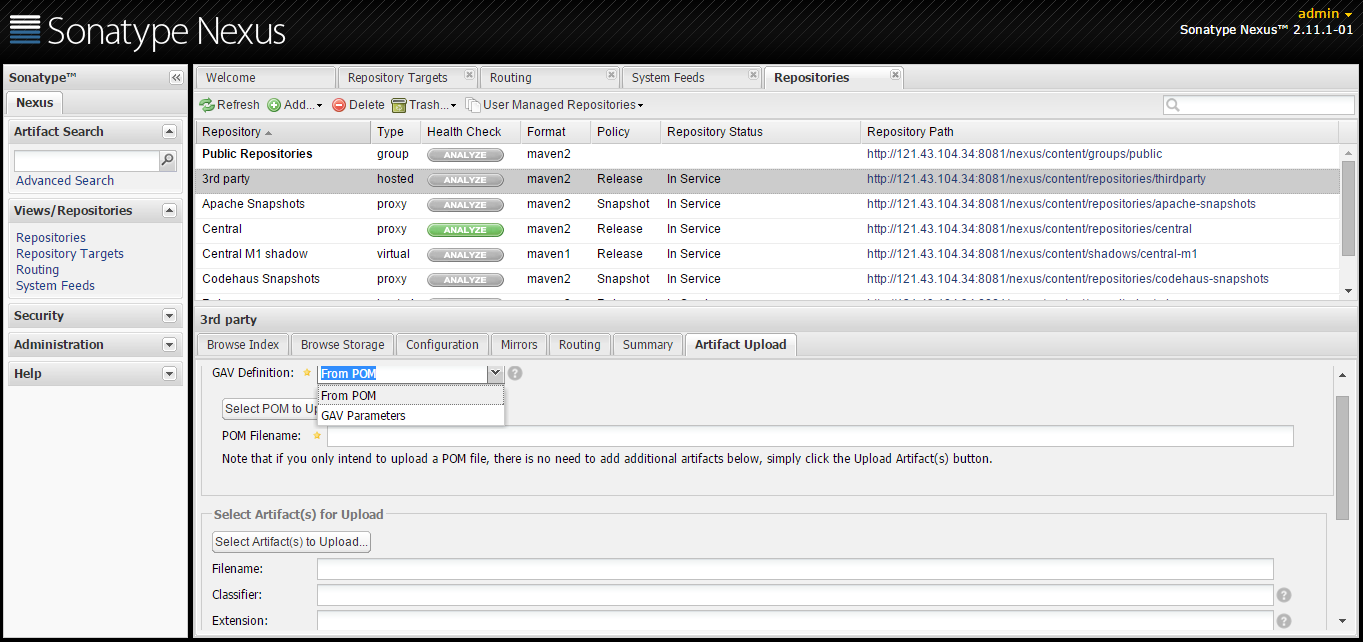Screen dimensions: 1363x642
Task: Sort by the Repository column header
Action: pyautogui.click(x=283, y=132)
